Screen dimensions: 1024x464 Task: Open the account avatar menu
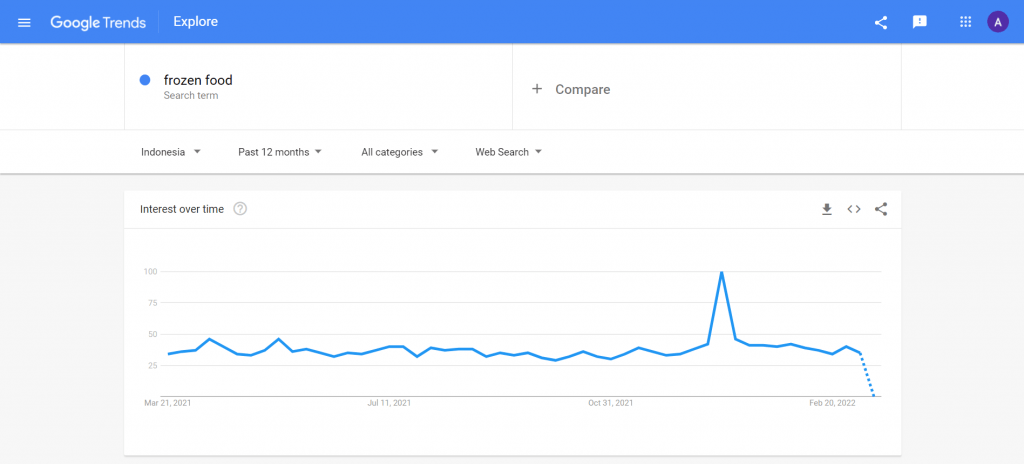(998, 22)
